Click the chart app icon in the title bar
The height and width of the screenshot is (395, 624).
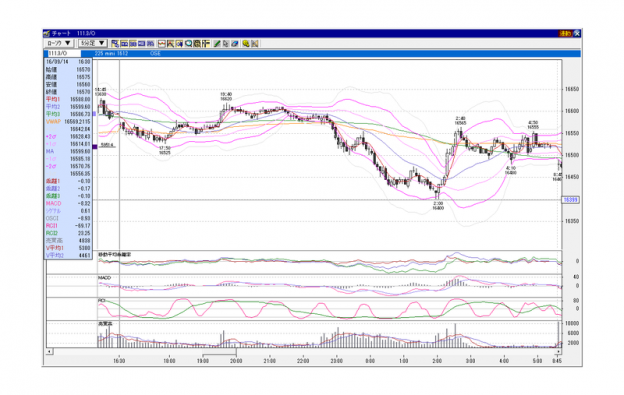[x=47, y=33]
